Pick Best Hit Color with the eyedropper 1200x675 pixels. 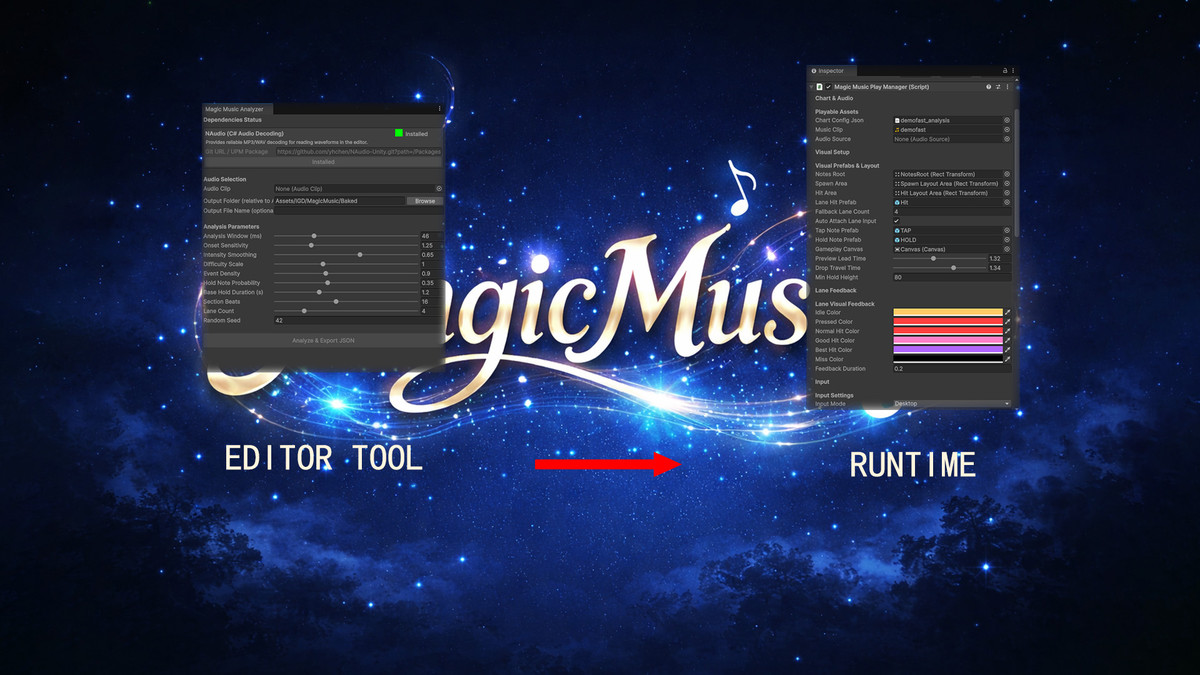tap(1008, 350)
